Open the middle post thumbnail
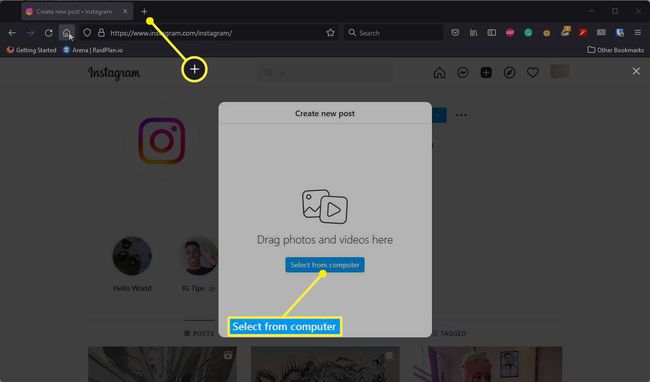The width and height of the screenshot is (650, 382). [x=325, y=364]
